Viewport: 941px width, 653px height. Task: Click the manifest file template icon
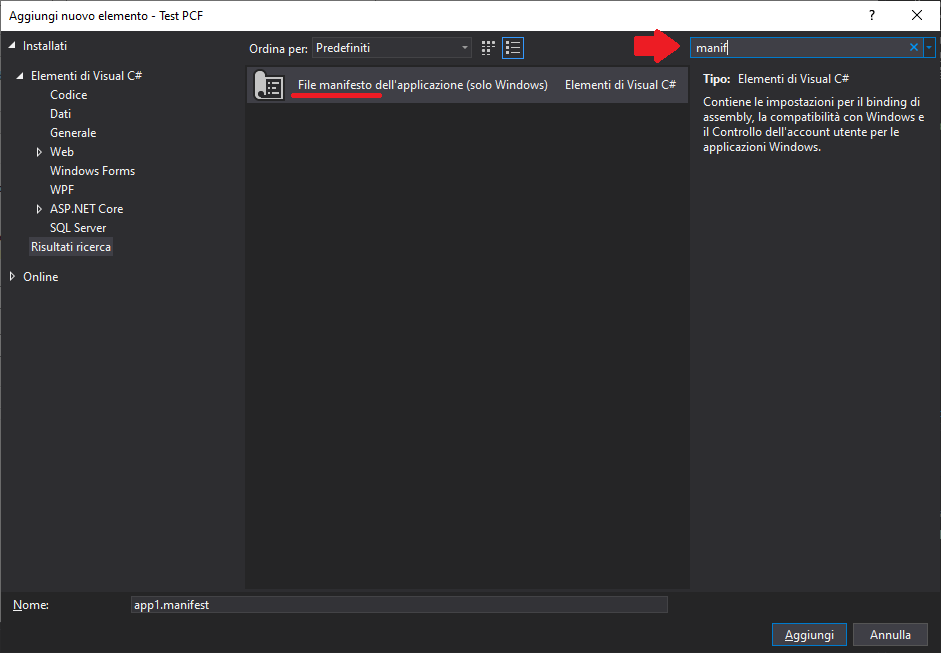(x=269, y=86)
